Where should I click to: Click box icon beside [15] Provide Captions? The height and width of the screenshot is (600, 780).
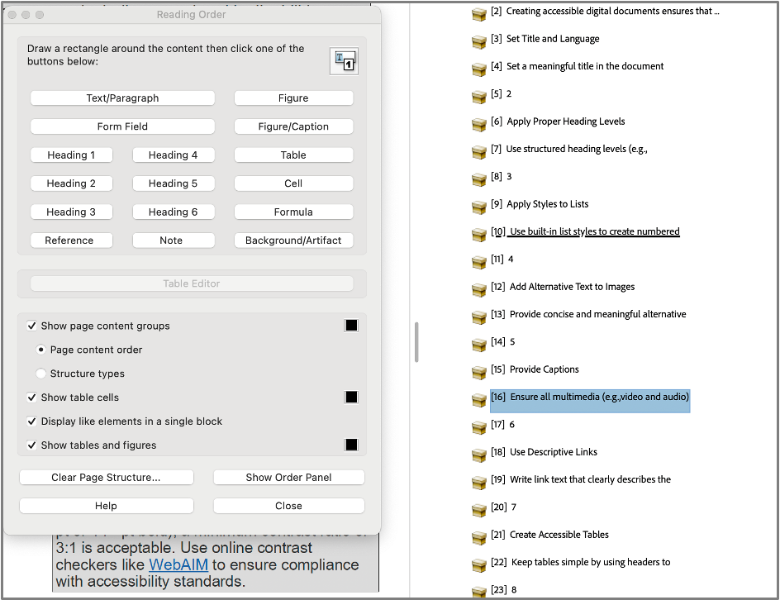click(x=479, y=373)
